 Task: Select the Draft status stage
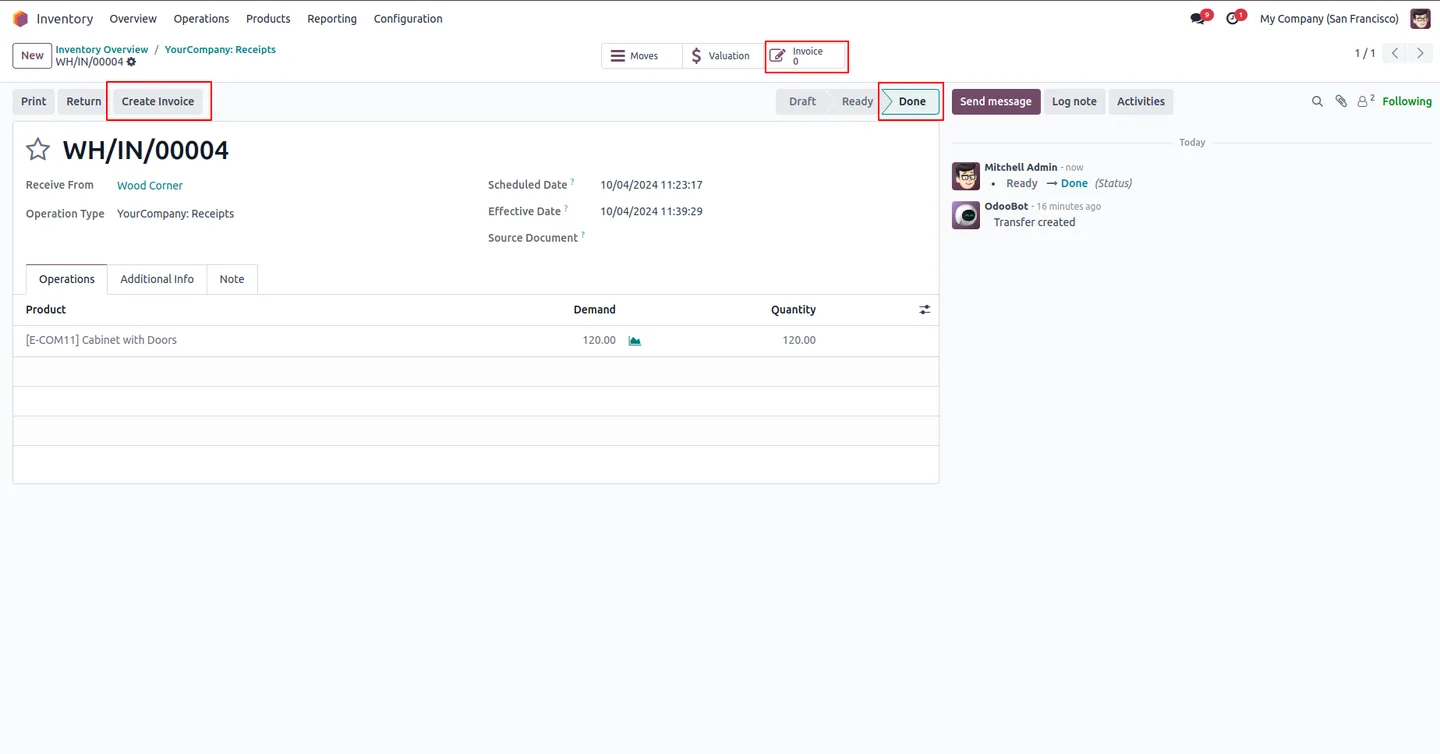click(x=802, y=101)
